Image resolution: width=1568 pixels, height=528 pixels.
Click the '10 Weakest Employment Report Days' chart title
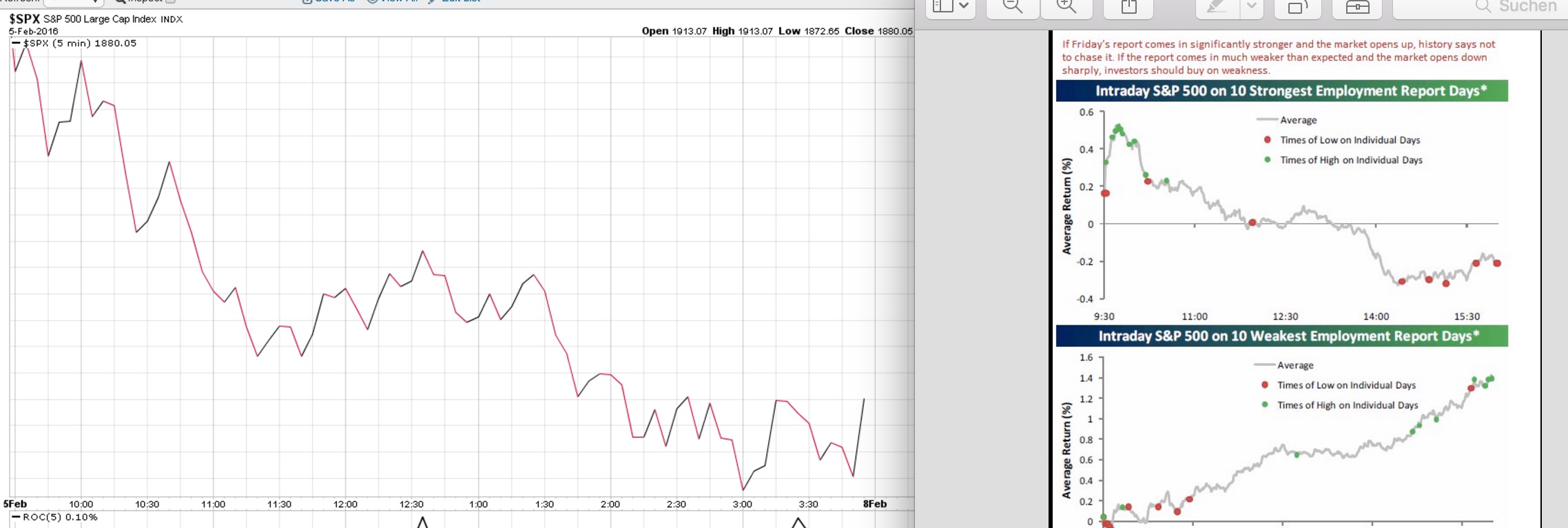(1288, 336)
